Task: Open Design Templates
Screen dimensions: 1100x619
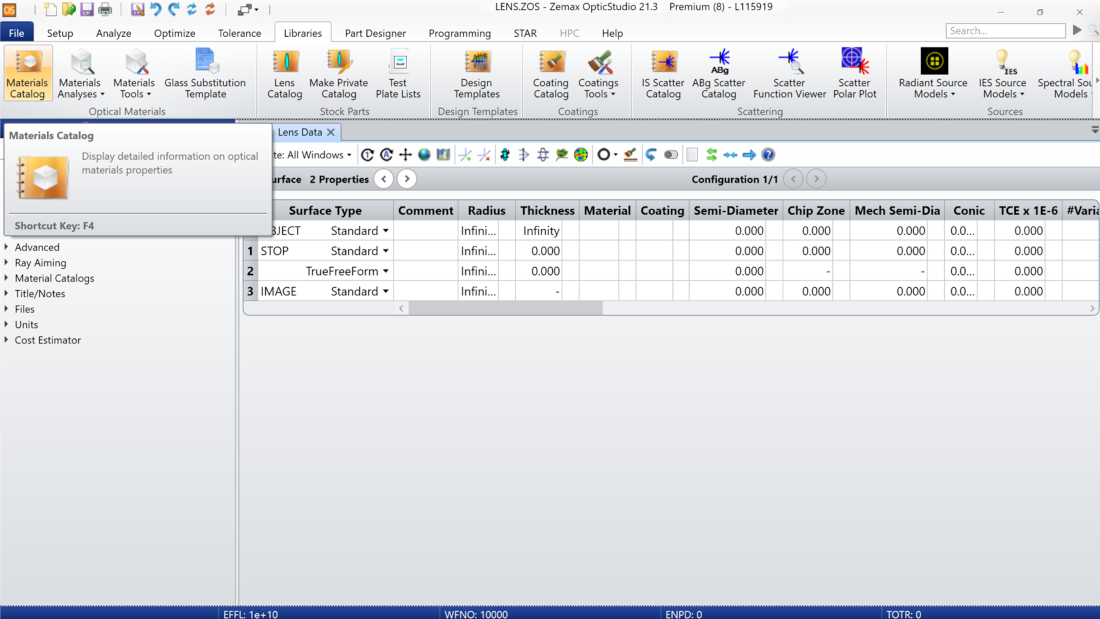Action: point(476,74)
